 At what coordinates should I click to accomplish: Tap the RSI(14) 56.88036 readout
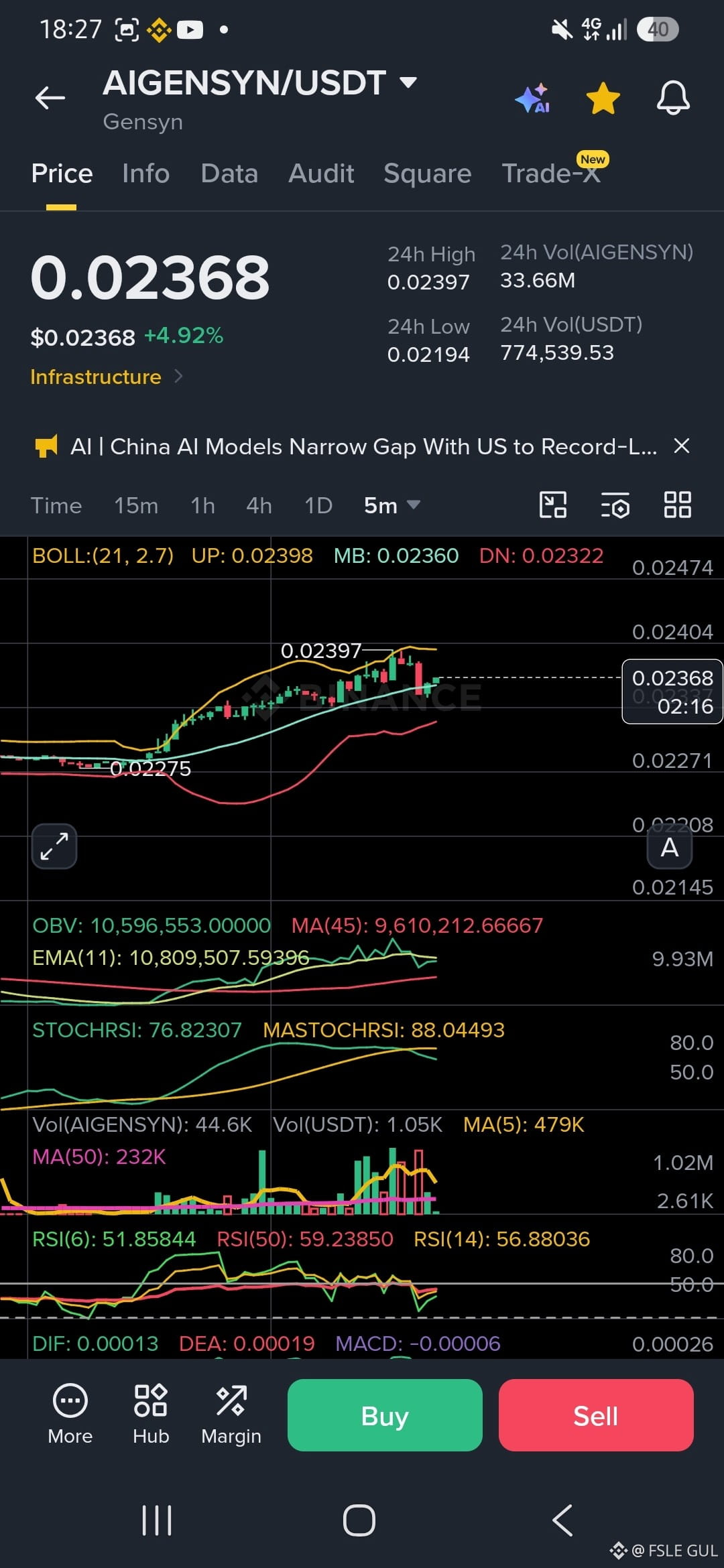coord(502,1239)
